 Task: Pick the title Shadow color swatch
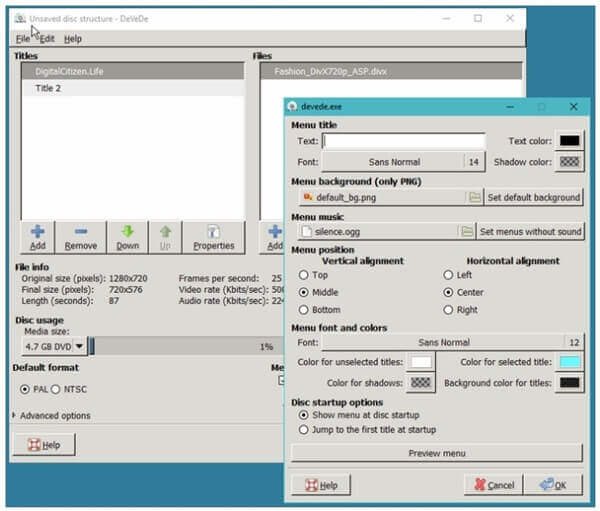[569, 162]
